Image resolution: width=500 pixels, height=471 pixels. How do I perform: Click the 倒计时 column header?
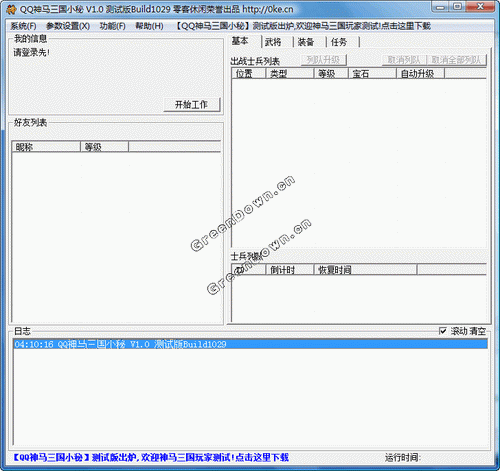(289, 269)
